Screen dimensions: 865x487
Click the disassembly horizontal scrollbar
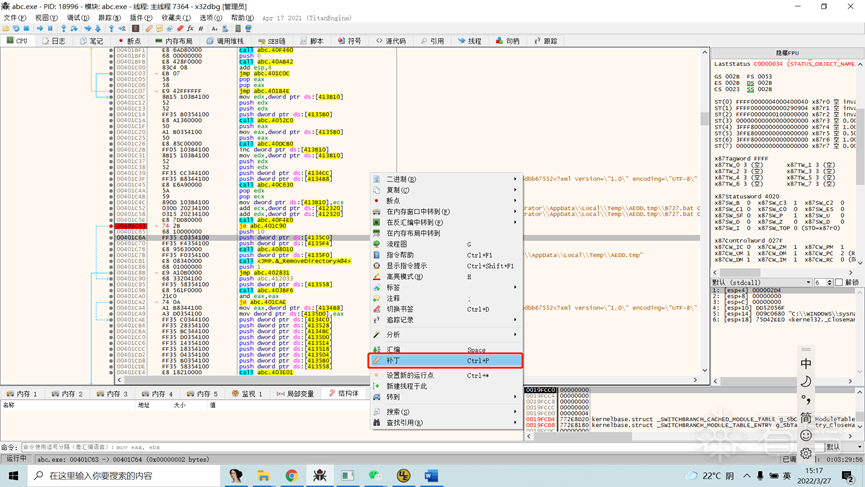point(407,379)
